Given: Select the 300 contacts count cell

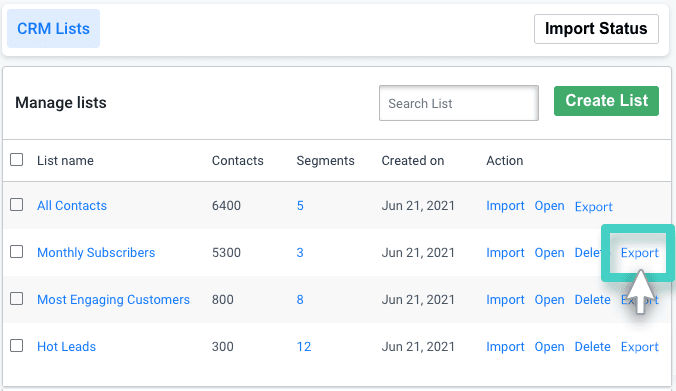Looking at the screenshot, I should [222, 347].
